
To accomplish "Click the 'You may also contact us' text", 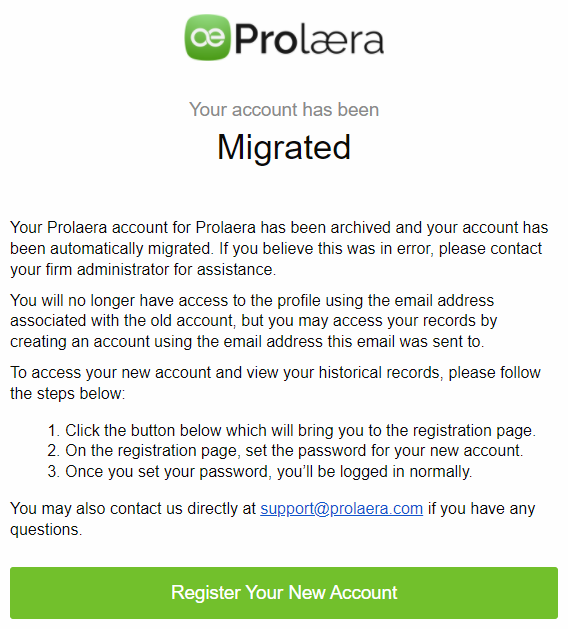I will tap(133, 509).
